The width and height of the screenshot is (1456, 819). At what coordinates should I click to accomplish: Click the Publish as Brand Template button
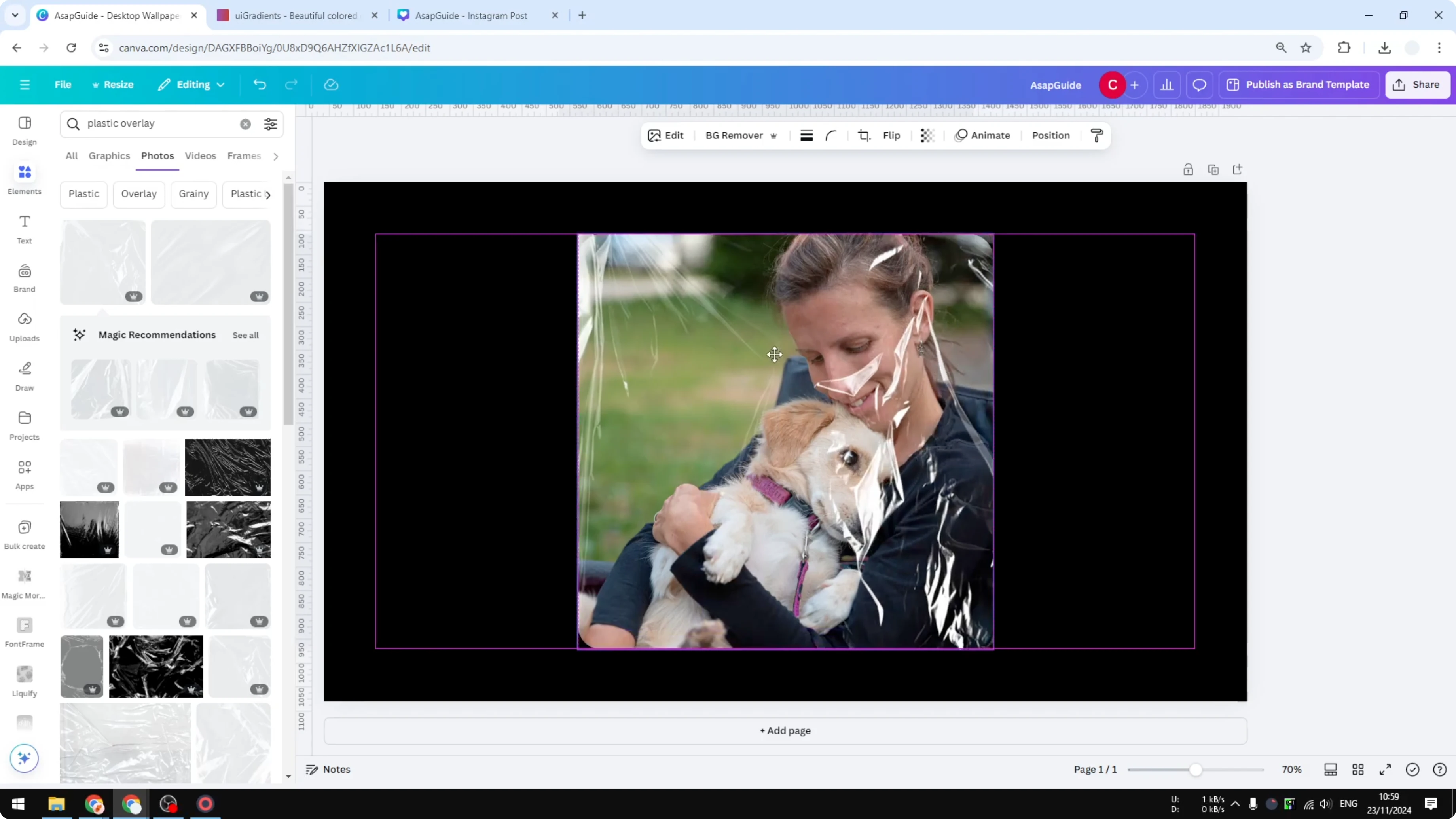(x=1298, y=84)
